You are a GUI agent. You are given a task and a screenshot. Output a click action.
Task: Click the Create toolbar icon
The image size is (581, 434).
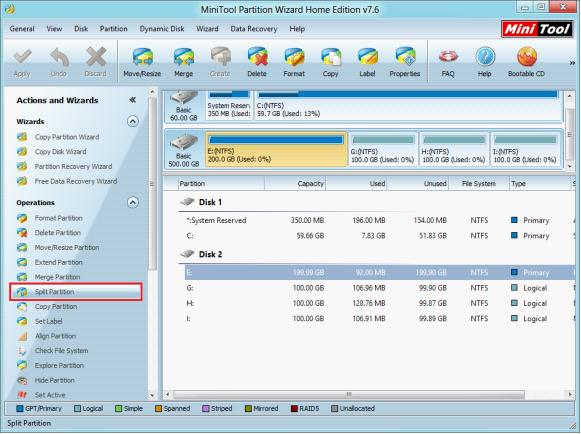click(x=220, y=62)
